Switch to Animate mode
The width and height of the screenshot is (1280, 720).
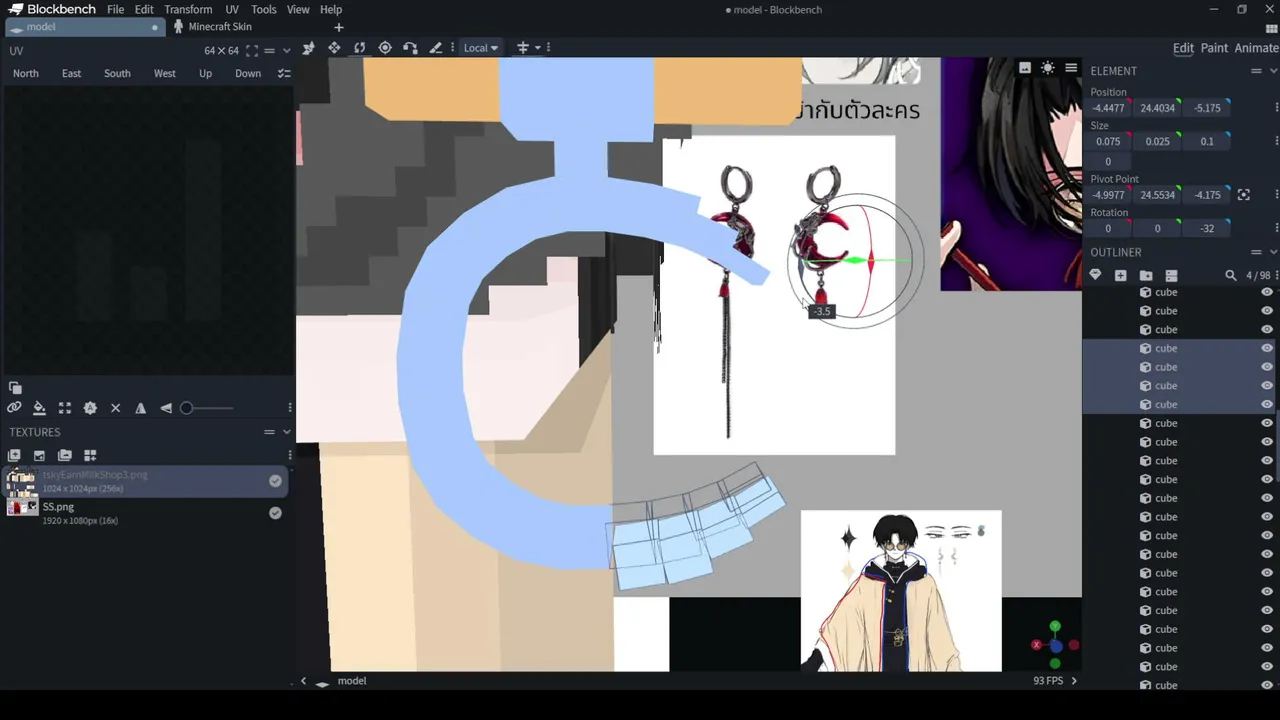click(1256, 48)
